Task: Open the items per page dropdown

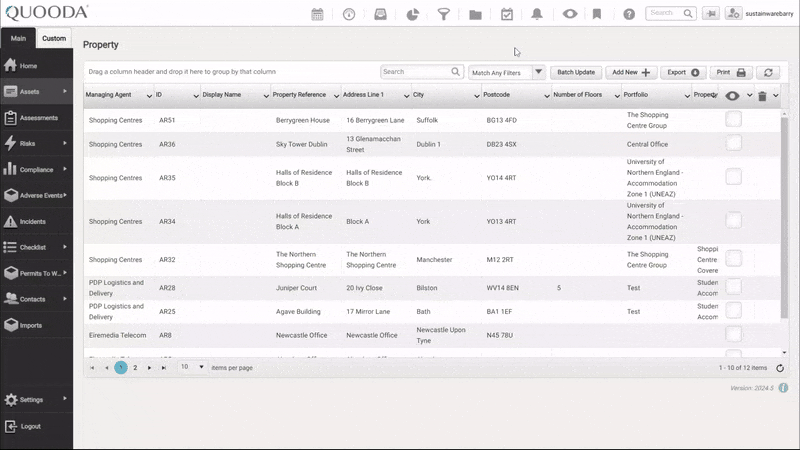Action: (192, 367)
